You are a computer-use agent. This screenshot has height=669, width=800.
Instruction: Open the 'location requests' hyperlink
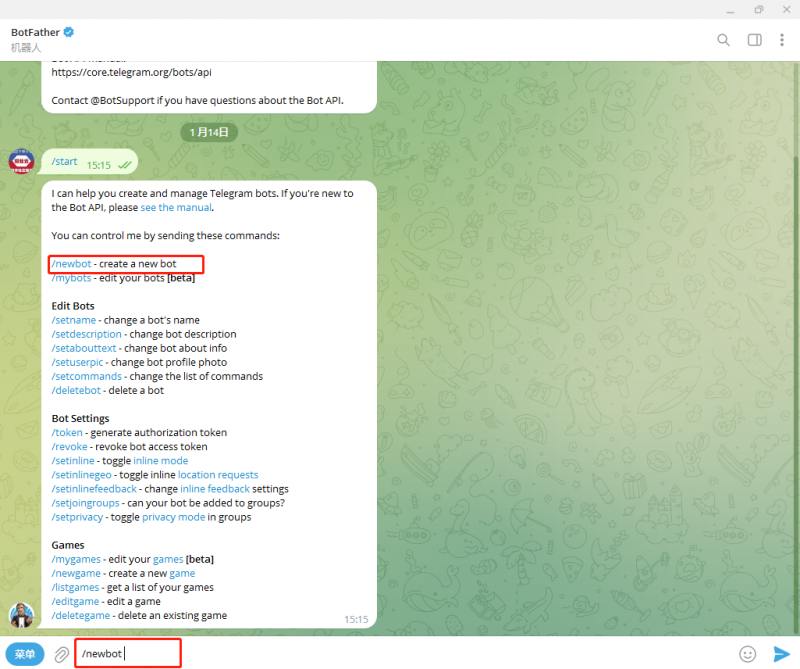[218, 475]
